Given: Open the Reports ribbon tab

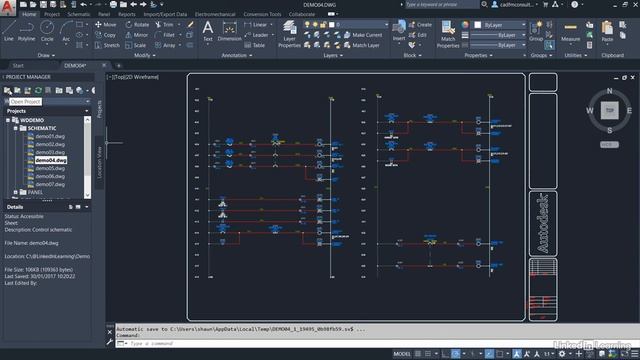Looking at the screenshot, I should click(127, 14).
